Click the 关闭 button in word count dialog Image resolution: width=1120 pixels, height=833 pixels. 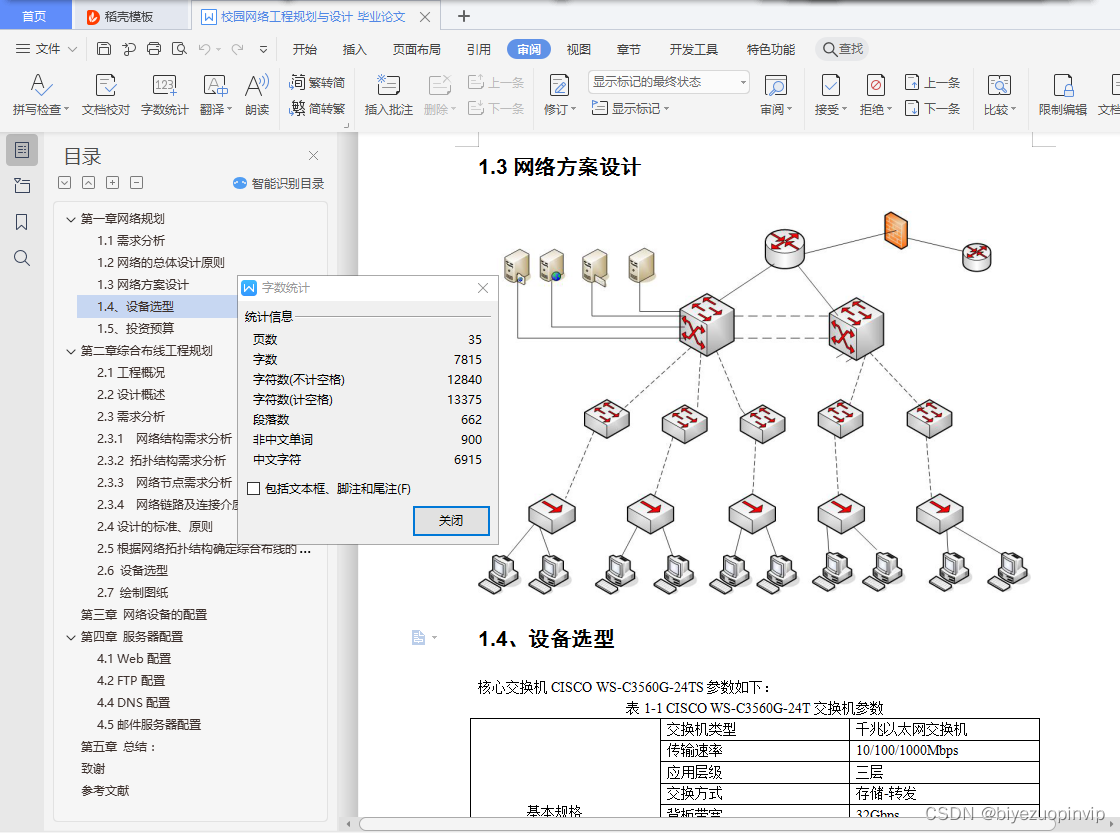pyautogui.click(x=451, y=521)
